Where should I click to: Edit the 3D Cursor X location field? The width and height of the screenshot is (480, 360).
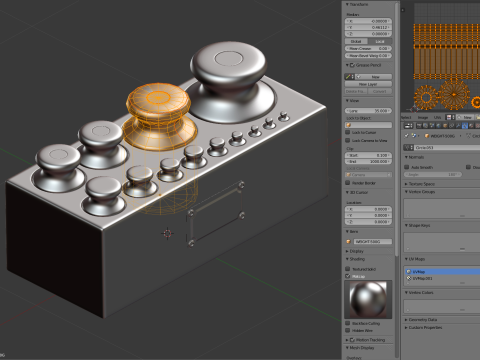tap(368, 209)
